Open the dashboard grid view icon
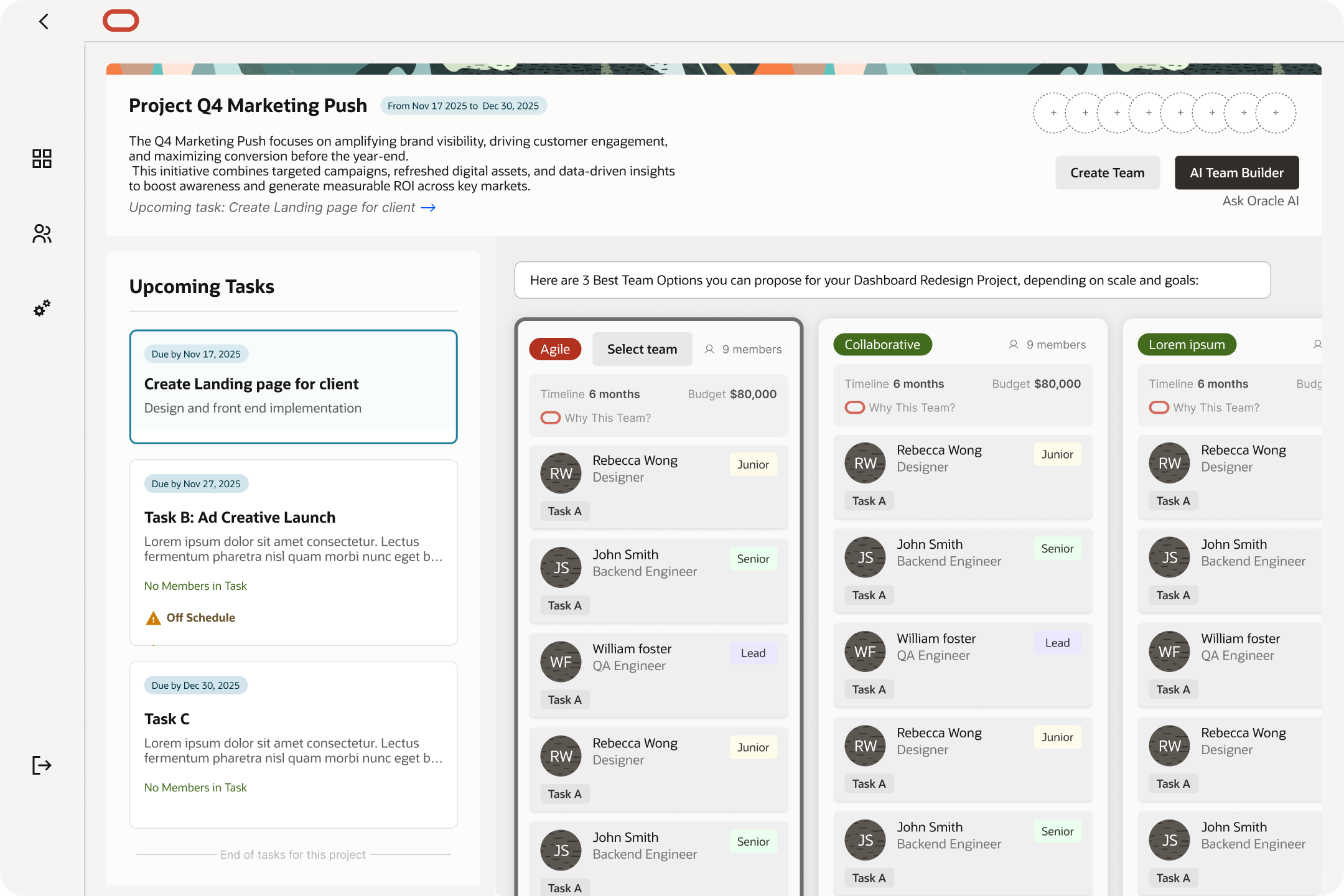This screenshot has width=1344, height=896. 42,159
